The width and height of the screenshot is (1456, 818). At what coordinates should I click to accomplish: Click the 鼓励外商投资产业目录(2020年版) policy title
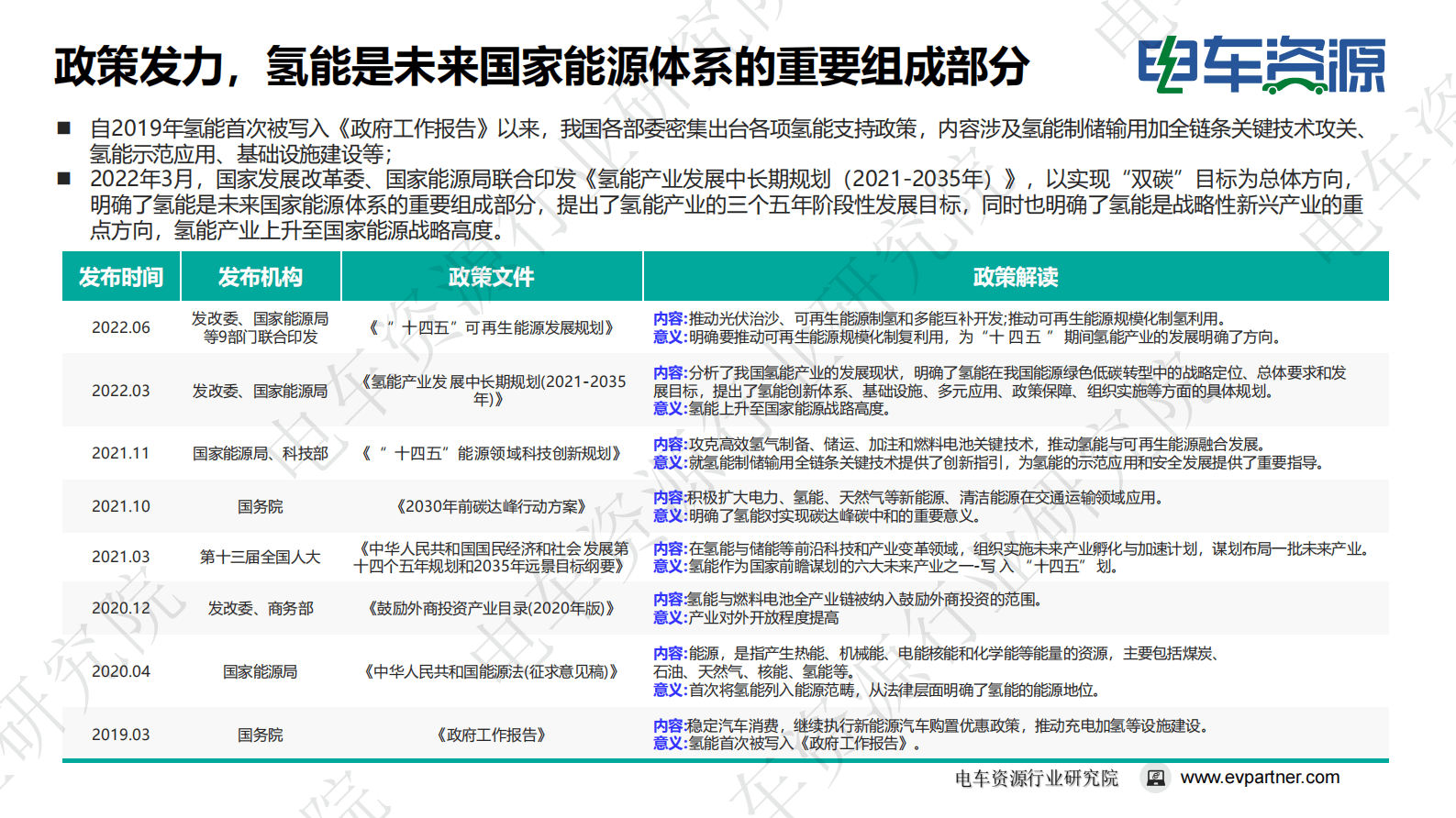pyautogui.click(x=492, y=608)
